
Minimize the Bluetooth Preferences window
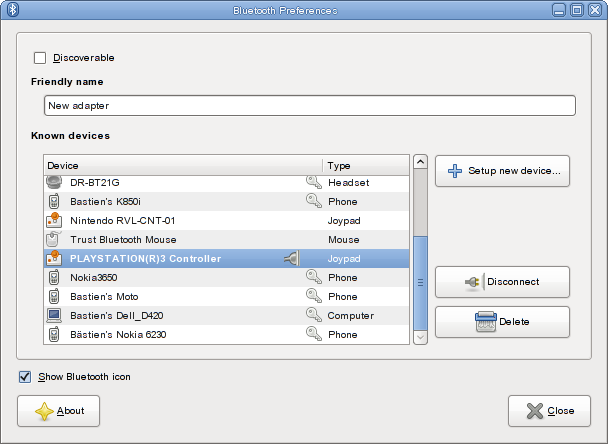click(559, 10)
